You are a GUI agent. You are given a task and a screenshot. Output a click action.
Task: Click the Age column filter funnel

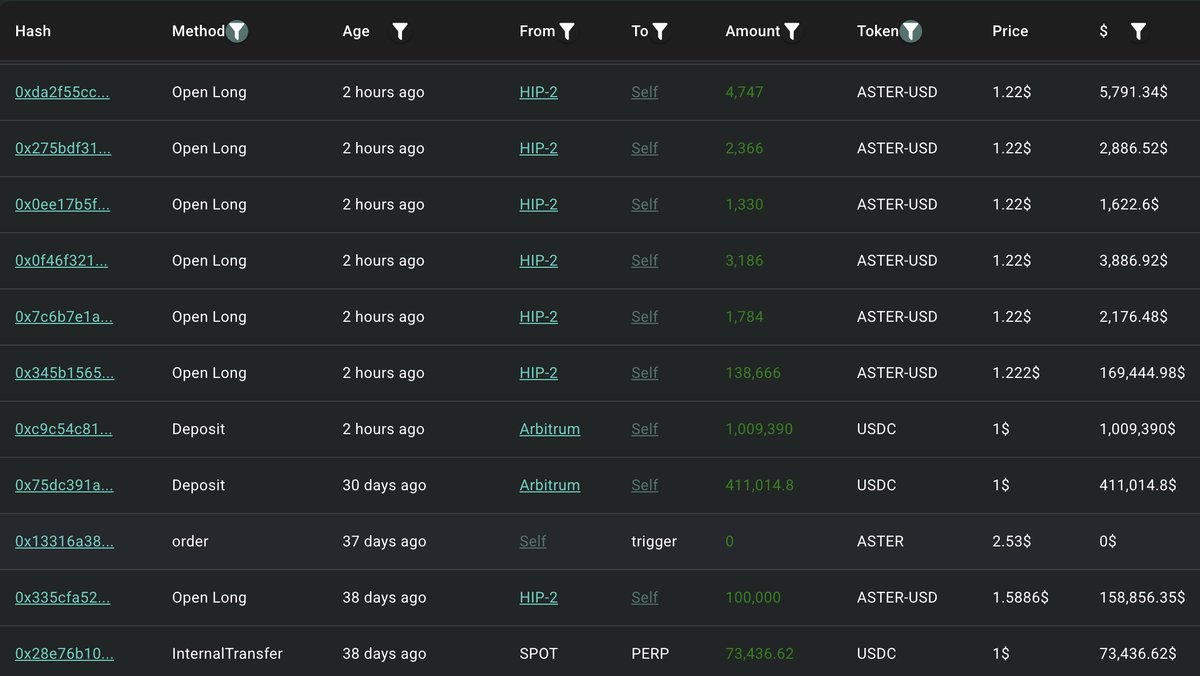(400, 31)
